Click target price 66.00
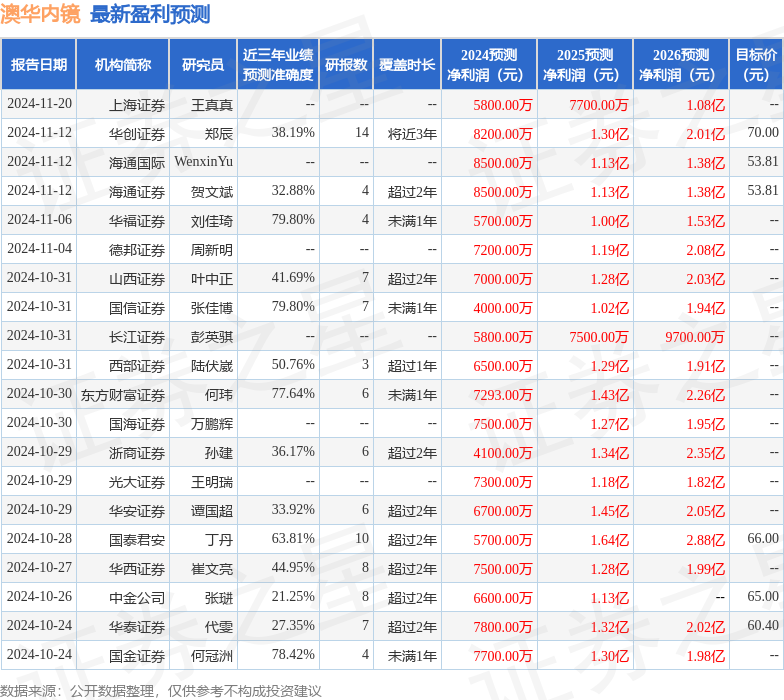Screen dimensions: 784x700 [x=763, y=538]
